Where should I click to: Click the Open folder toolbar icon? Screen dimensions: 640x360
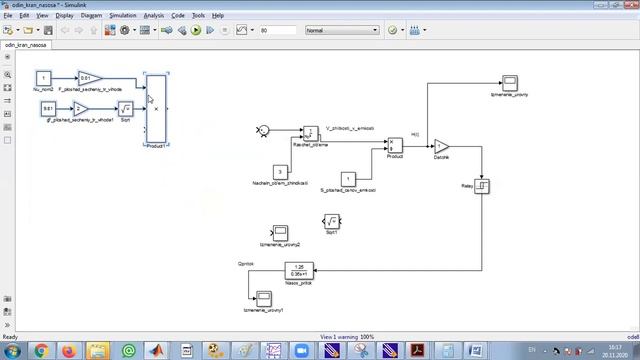(28, 30)
